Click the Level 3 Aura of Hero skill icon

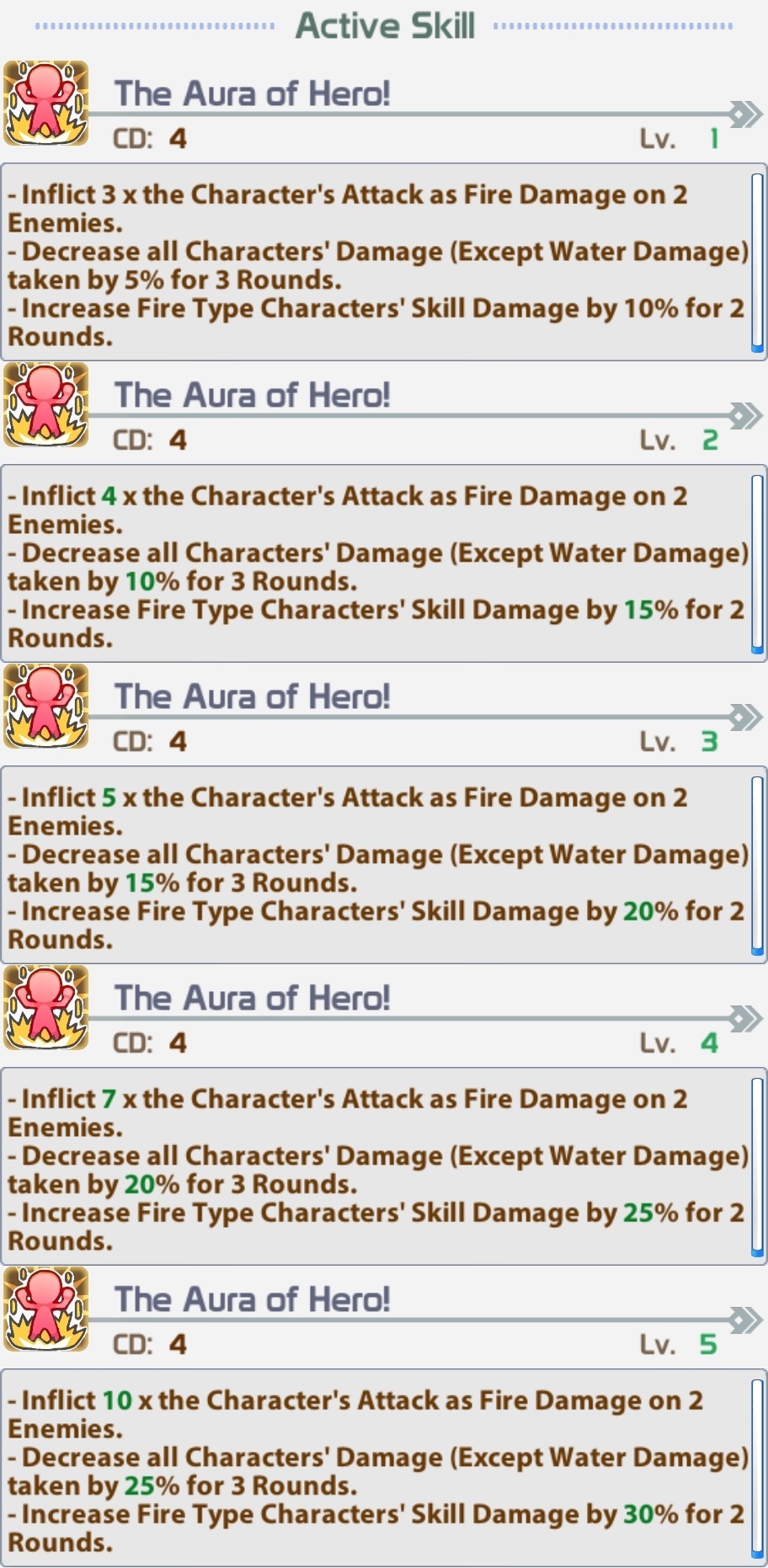click(x=46, y=707)
